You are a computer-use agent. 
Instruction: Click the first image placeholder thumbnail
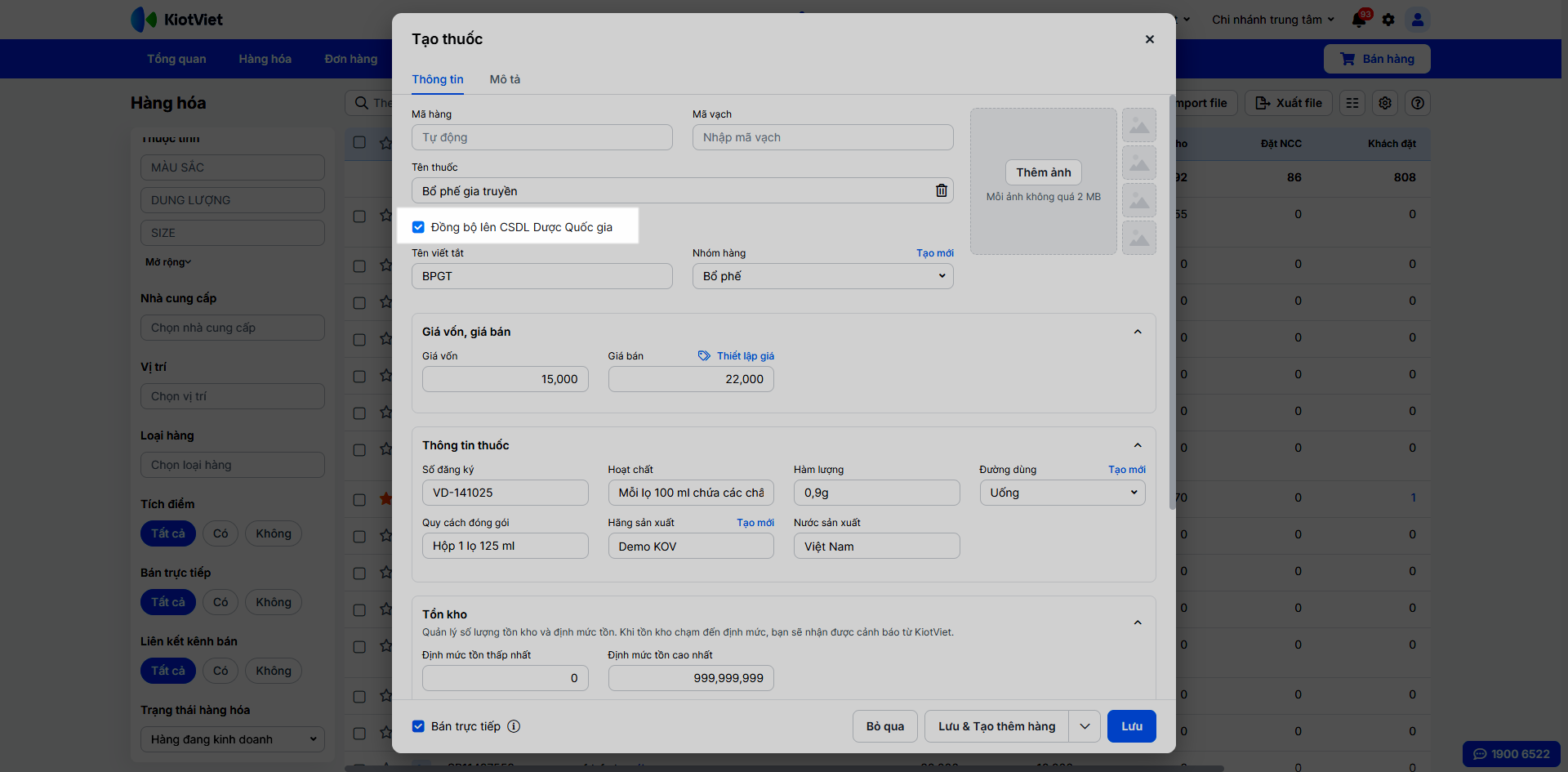coord(1139,126)
